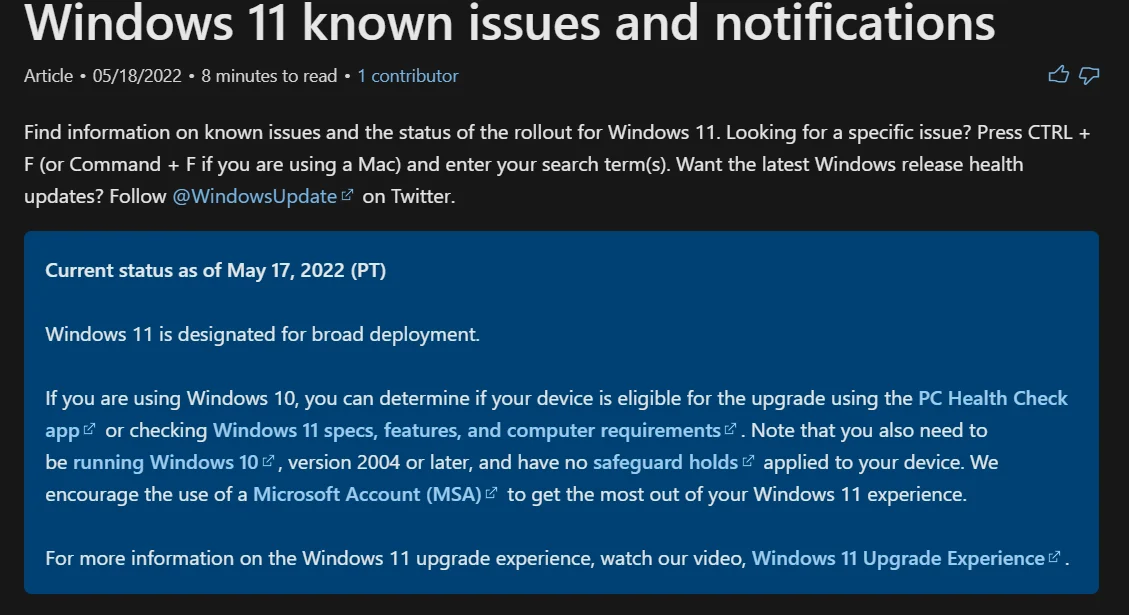1129x615 pixels.
Task: Click external-link icon after computer requirements
Action: [x=730, y=430]
